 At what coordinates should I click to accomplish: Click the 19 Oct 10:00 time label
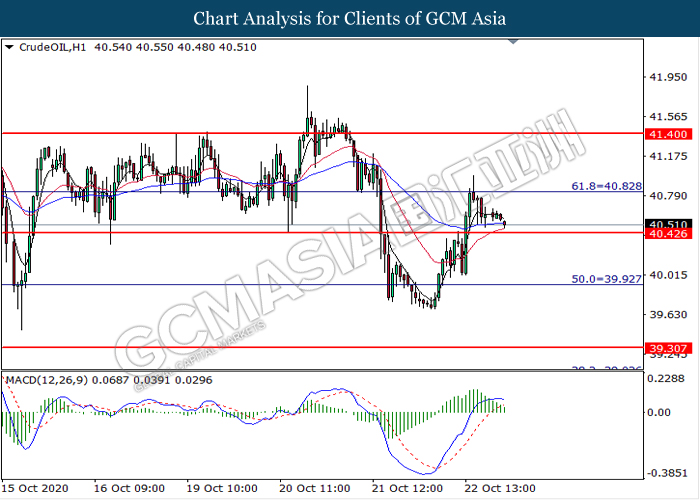coord(222,488)
